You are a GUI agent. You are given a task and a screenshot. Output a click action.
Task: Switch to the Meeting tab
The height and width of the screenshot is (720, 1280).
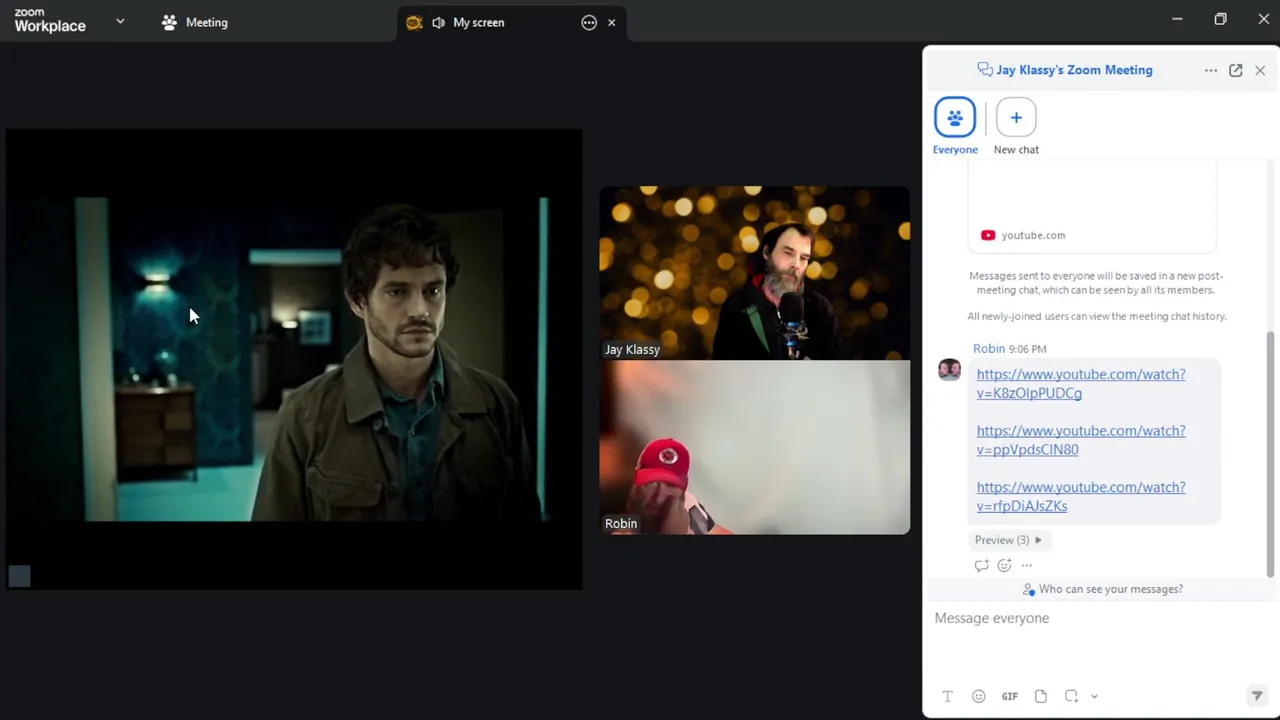195,22
